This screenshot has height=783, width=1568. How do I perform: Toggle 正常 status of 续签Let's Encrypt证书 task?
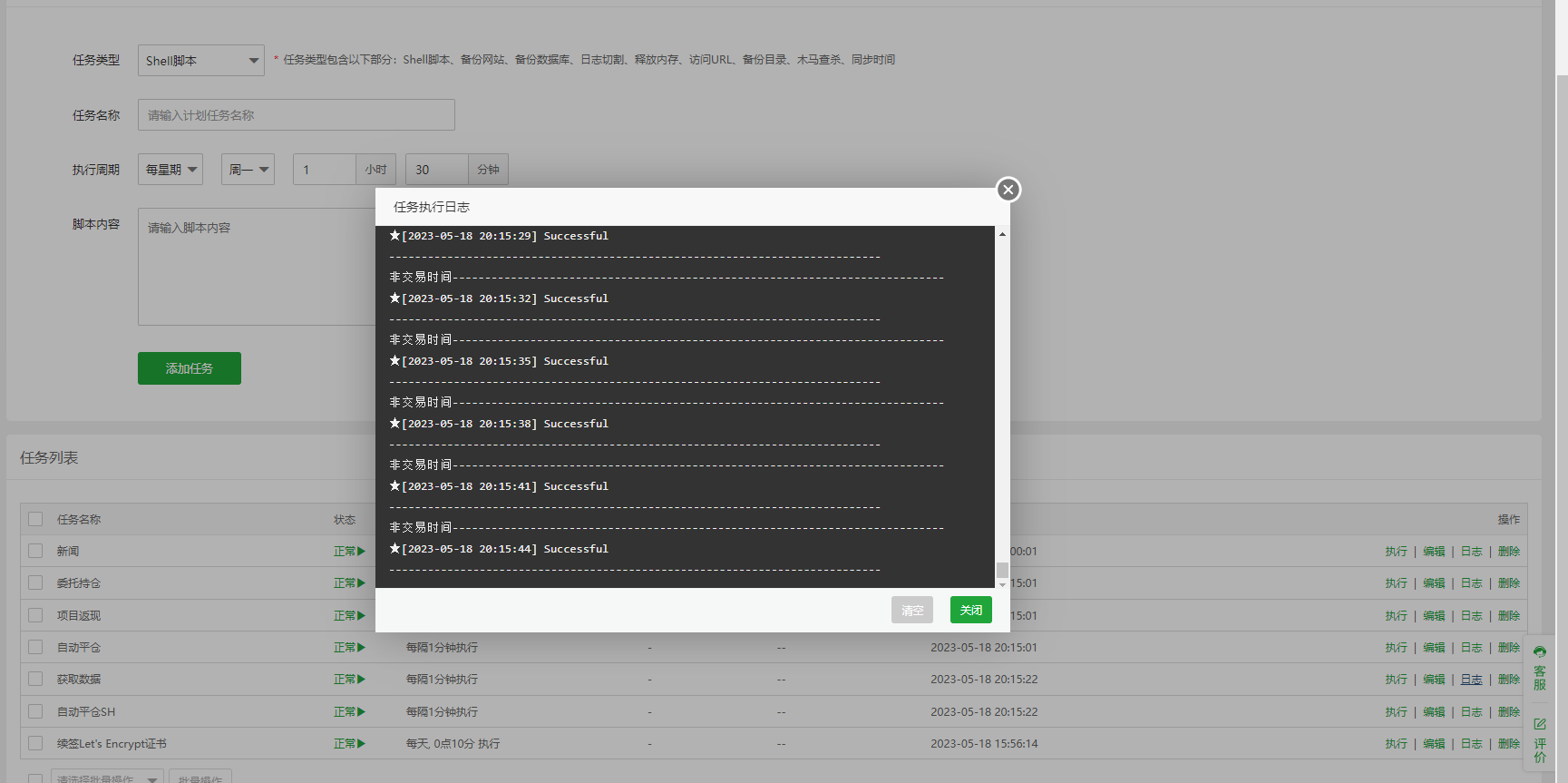(349, 744)
